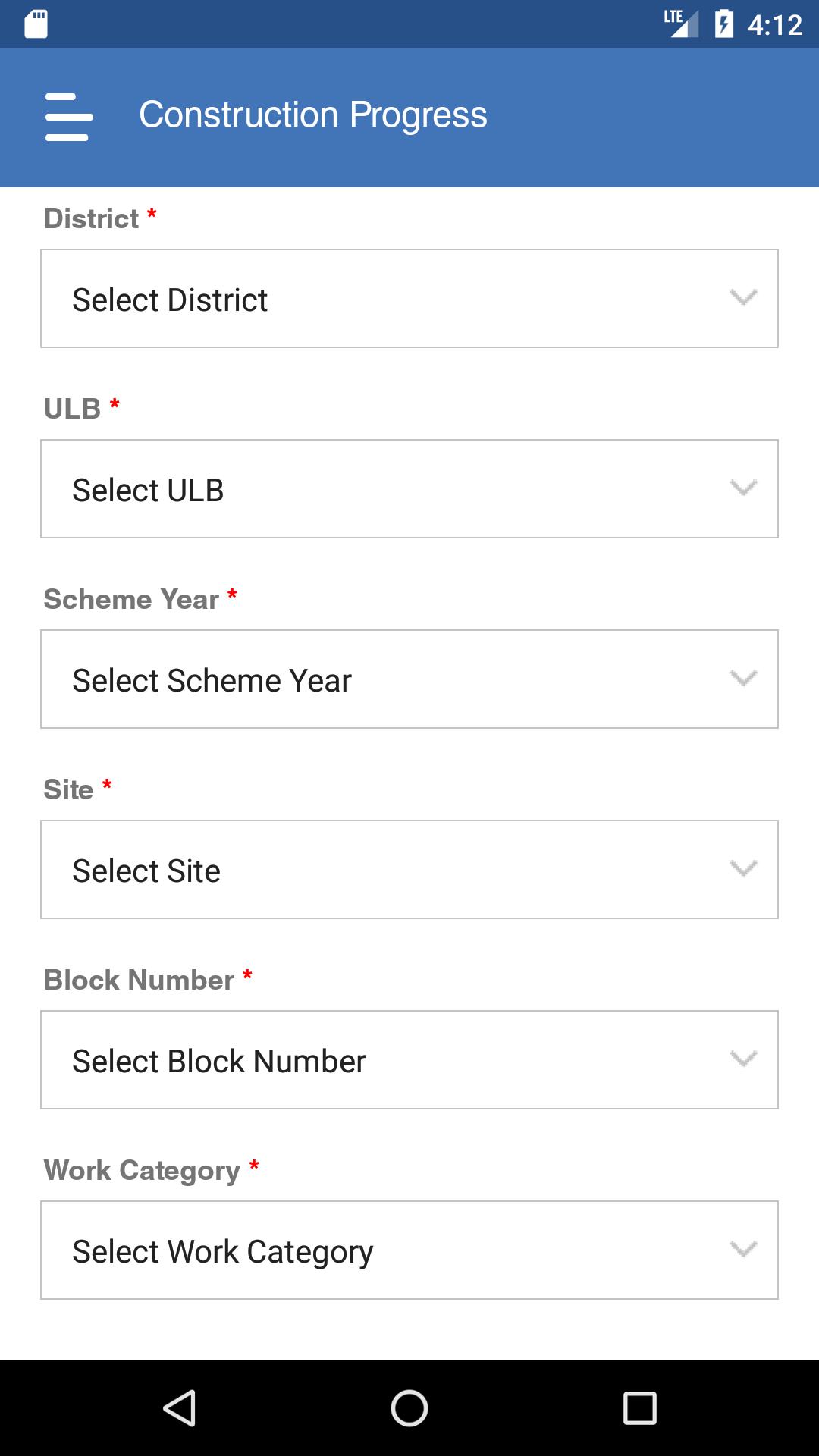Tap the Block Number field label
The width and height of the screenshot is (819, 1456).
[139, 980]
